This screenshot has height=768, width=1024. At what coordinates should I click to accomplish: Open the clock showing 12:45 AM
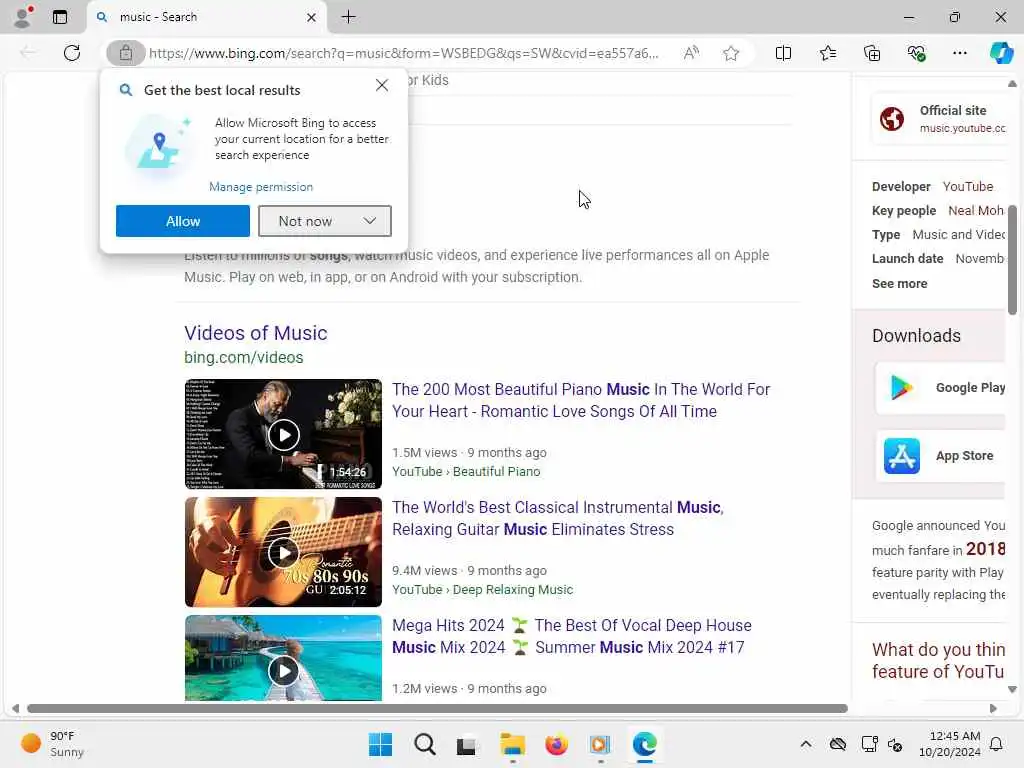[x=950, y=744]
